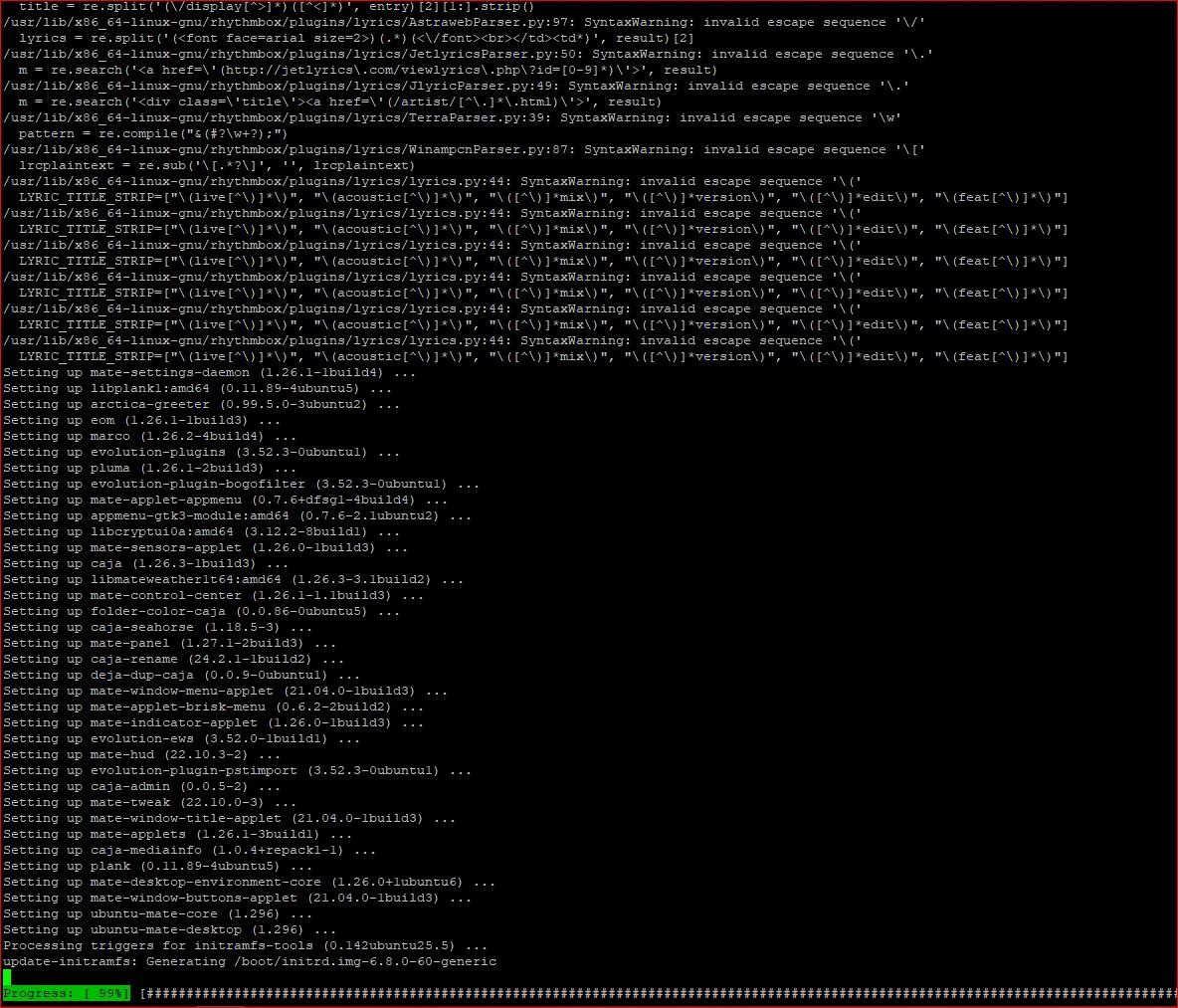Click 'Setting up deja-dup-caja' line
Image resolution: width=1178 pixels, height=1008 pixels.
pos(182,676)
